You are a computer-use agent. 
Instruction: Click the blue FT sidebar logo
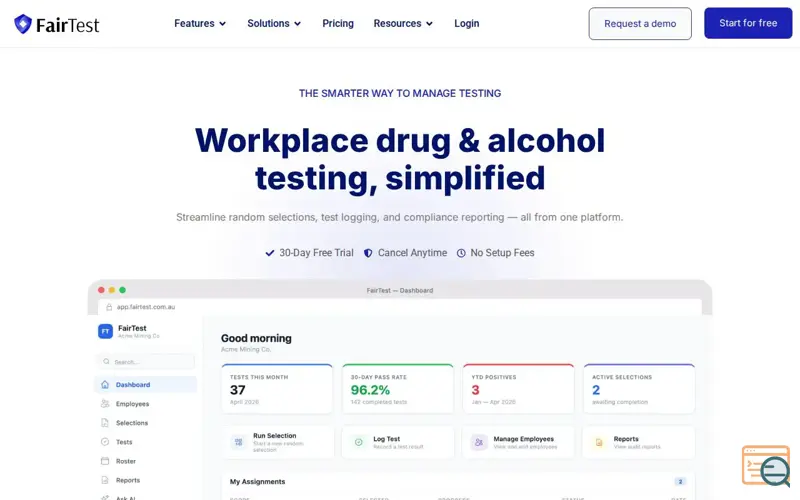[x=105, y=331]
